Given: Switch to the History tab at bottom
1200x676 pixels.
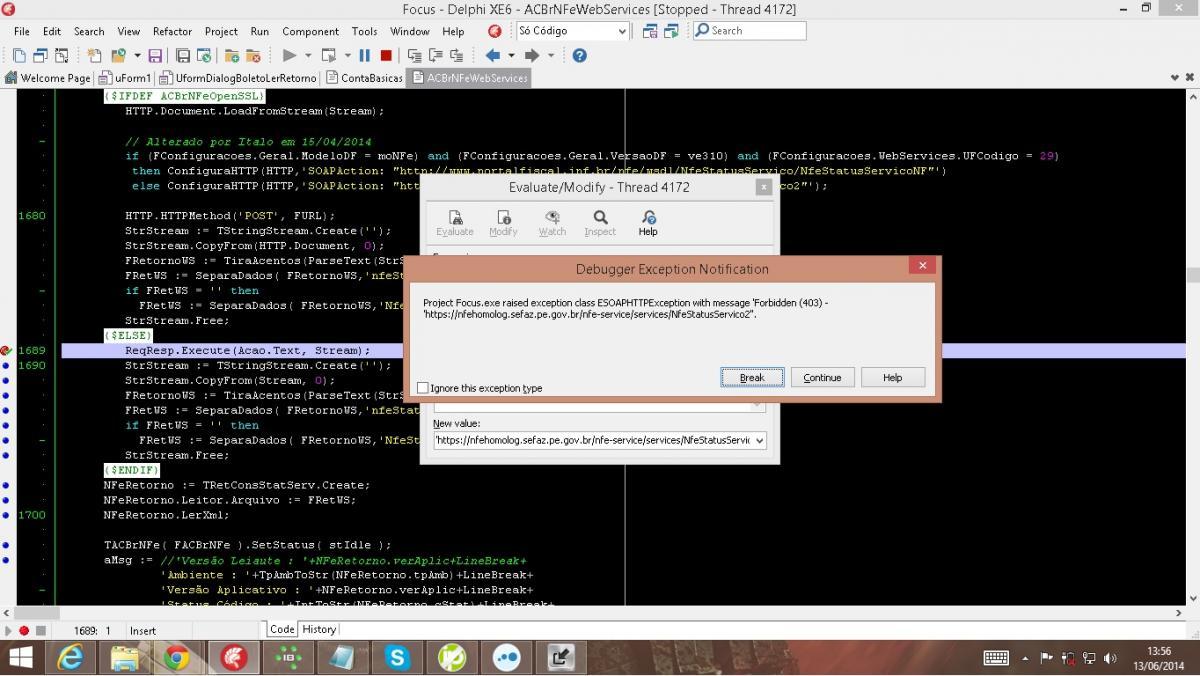Looking at the screenshot, I should click(319, 629).
